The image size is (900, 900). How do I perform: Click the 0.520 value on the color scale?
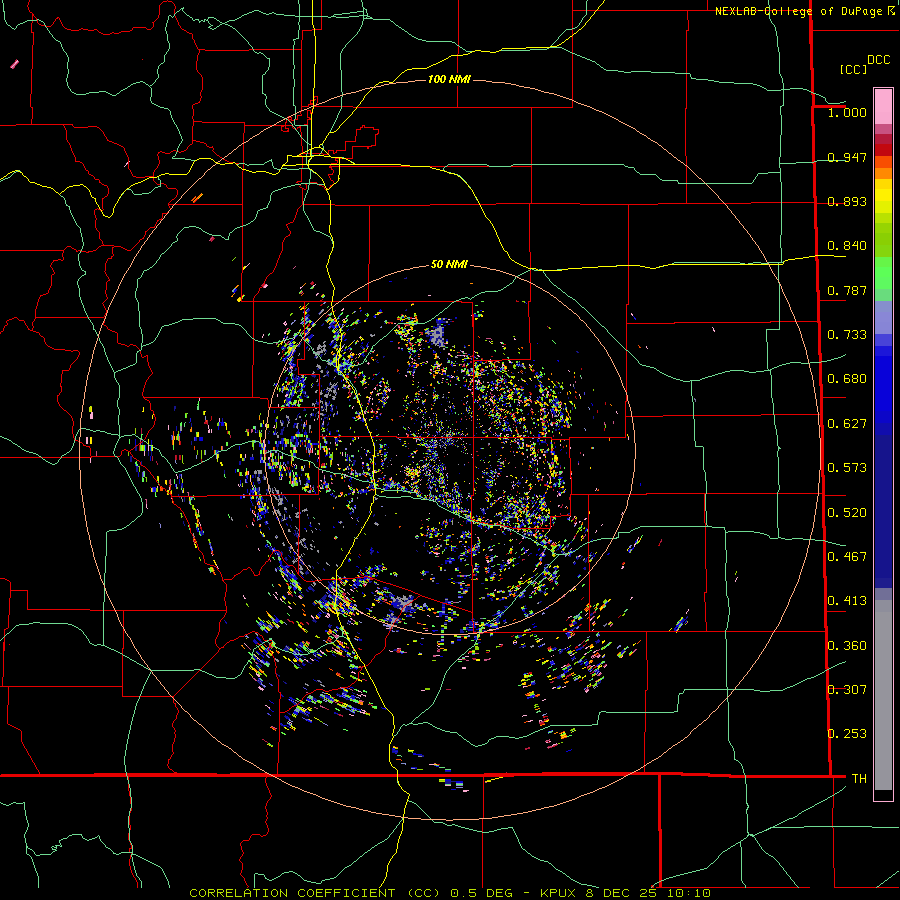coord(847,513)
